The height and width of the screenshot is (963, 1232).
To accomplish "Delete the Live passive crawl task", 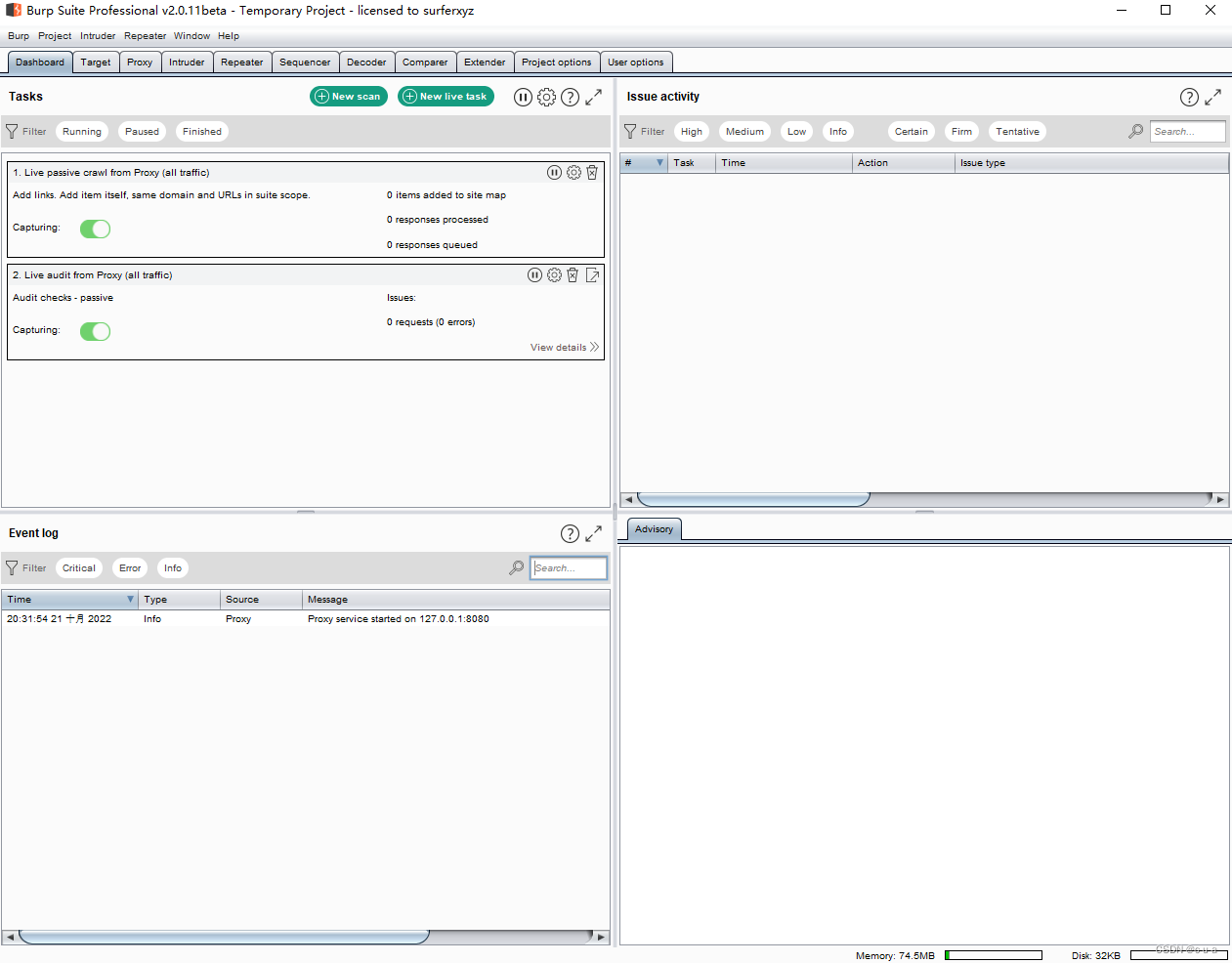I will tap(592, 173).
